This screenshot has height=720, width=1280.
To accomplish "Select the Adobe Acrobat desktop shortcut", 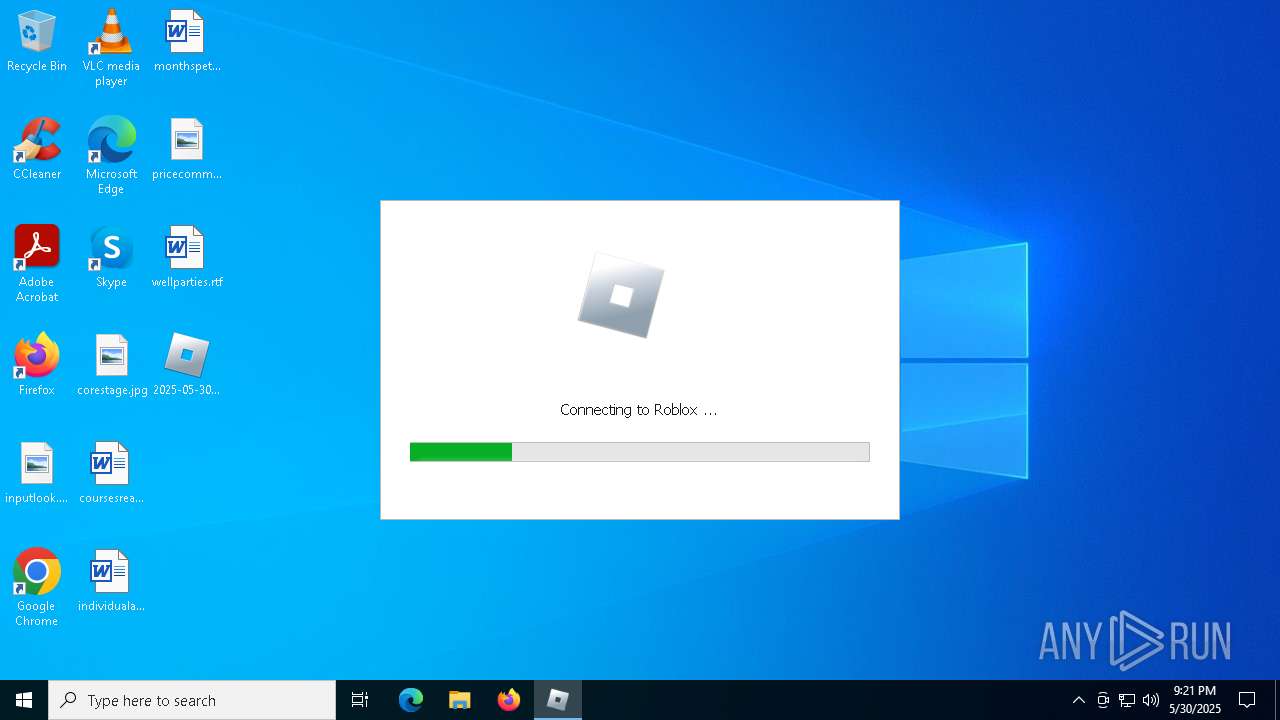I will coord(37,264).
